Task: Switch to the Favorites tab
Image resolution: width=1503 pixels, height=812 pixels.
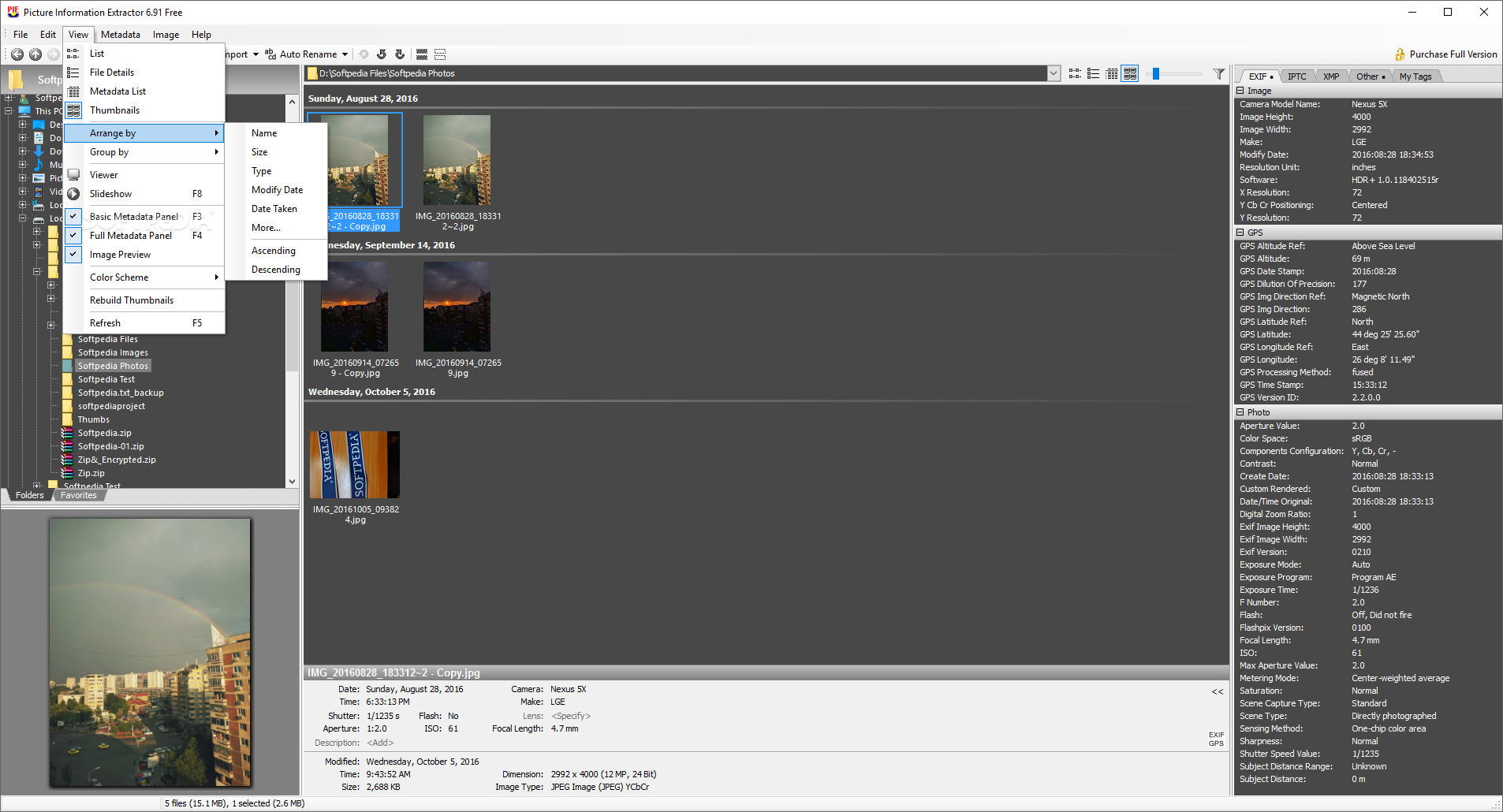Action: 79,495
